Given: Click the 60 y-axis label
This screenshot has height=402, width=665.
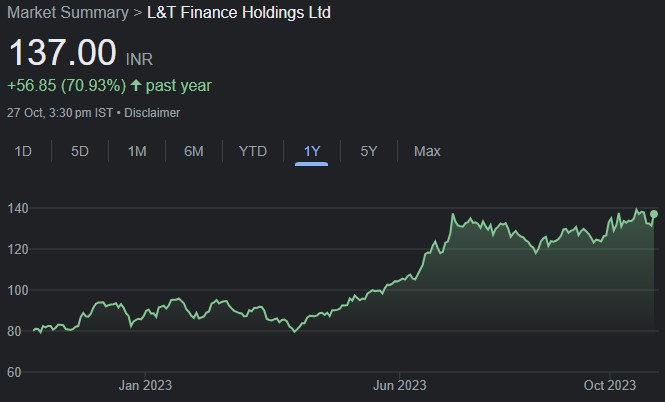Looking at the screenshot, I should tap(14, 372).
